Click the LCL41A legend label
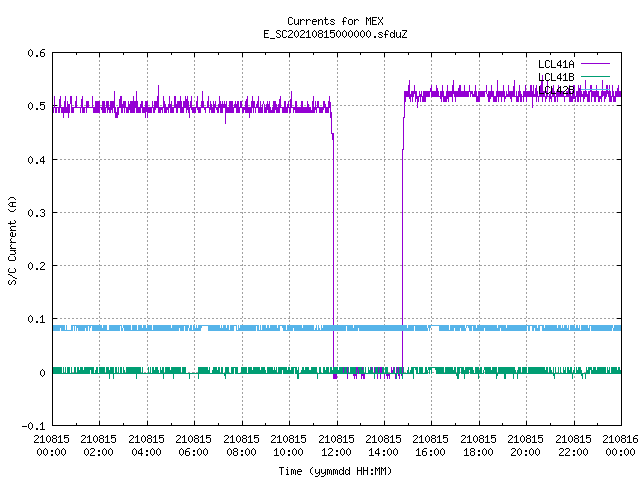The image size is (640, 480). tap(556, 64)
